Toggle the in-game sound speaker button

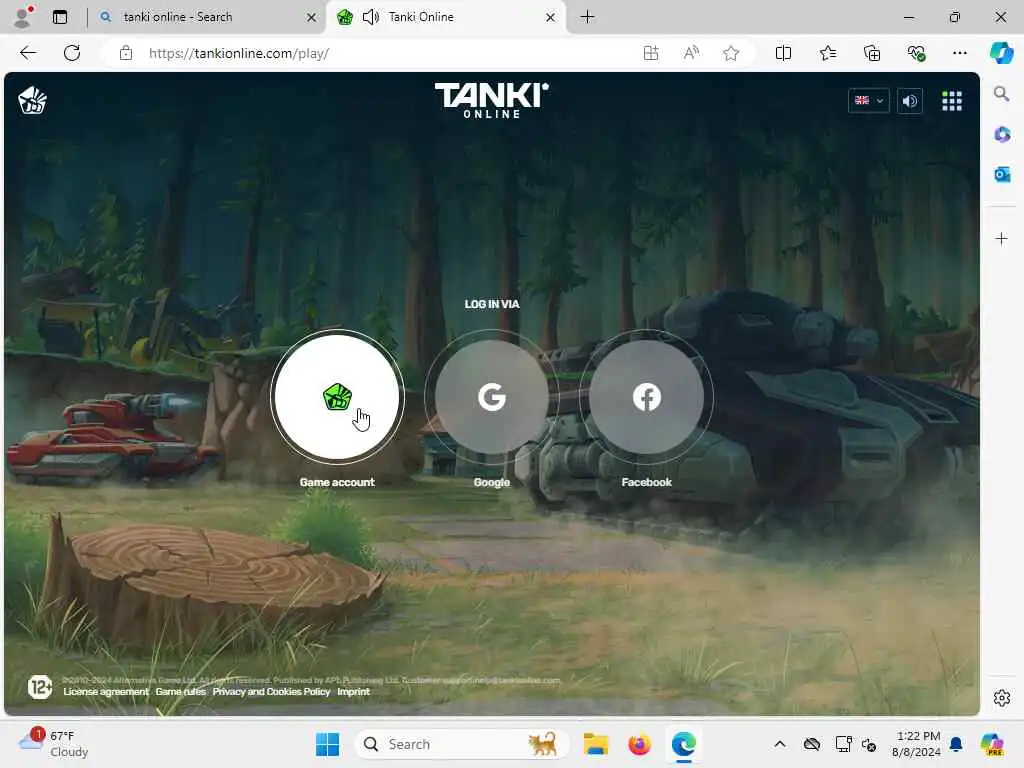tap(910, 101)
